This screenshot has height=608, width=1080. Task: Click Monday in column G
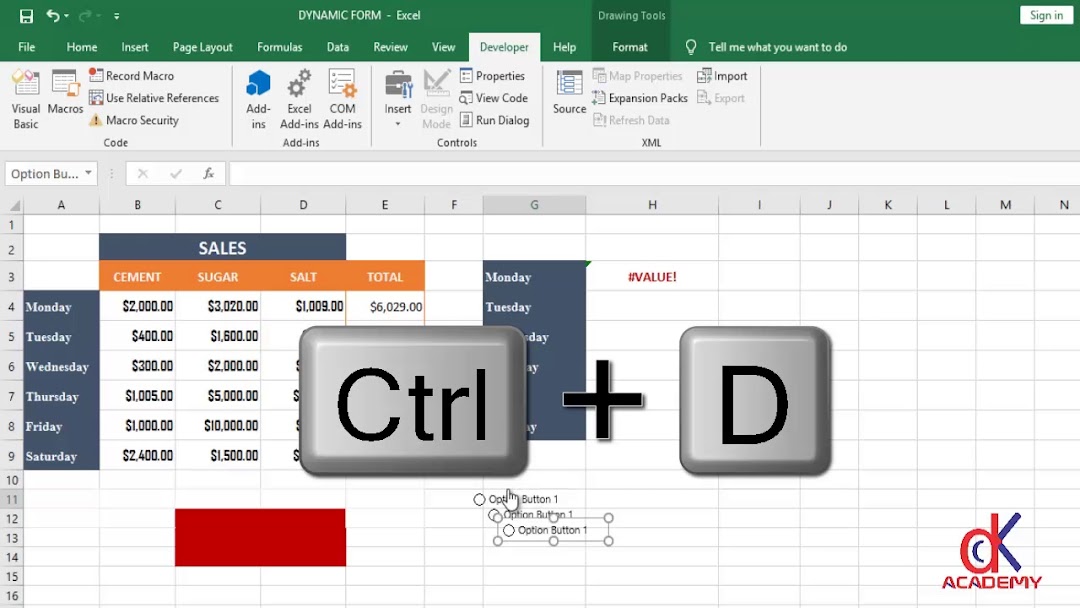point(534,277)
